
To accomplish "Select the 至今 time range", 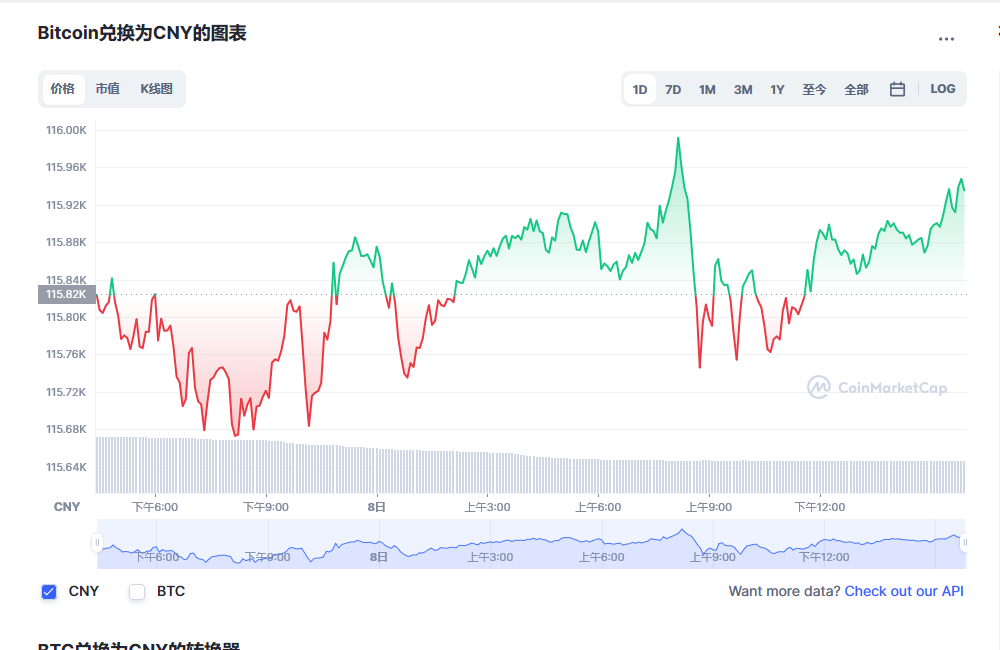I will click(x=814, y=89).
